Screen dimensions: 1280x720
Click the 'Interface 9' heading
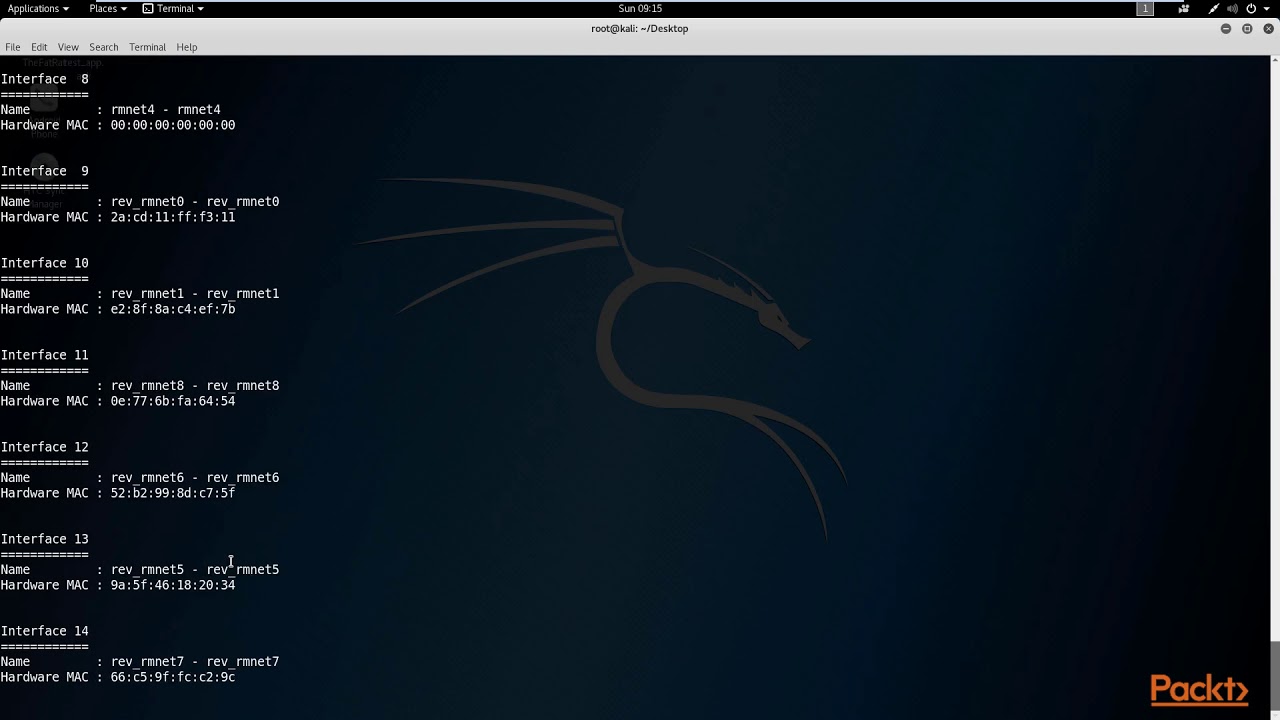click(x=45, y=171)
